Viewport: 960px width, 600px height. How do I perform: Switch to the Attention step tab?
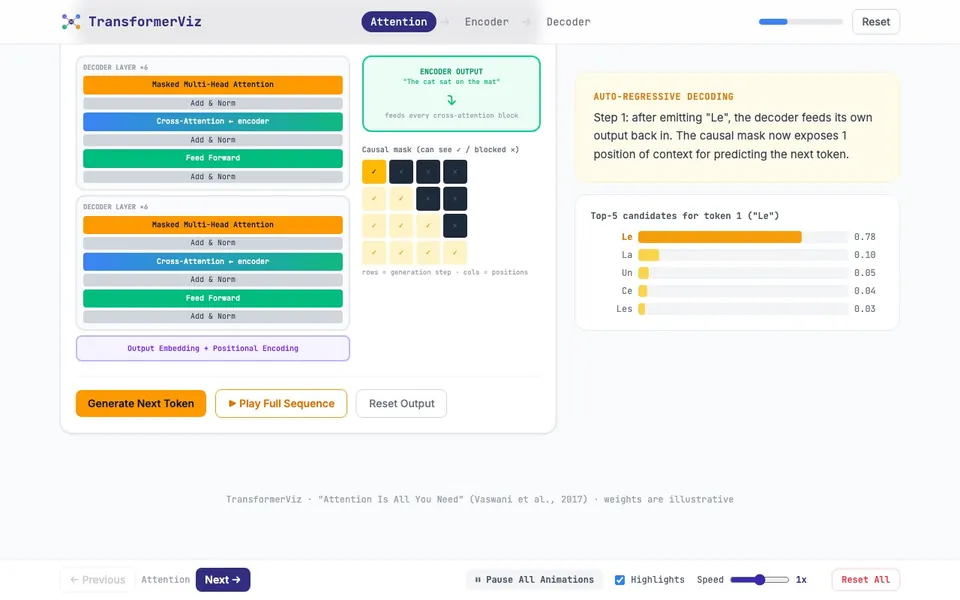pos(399,22)
